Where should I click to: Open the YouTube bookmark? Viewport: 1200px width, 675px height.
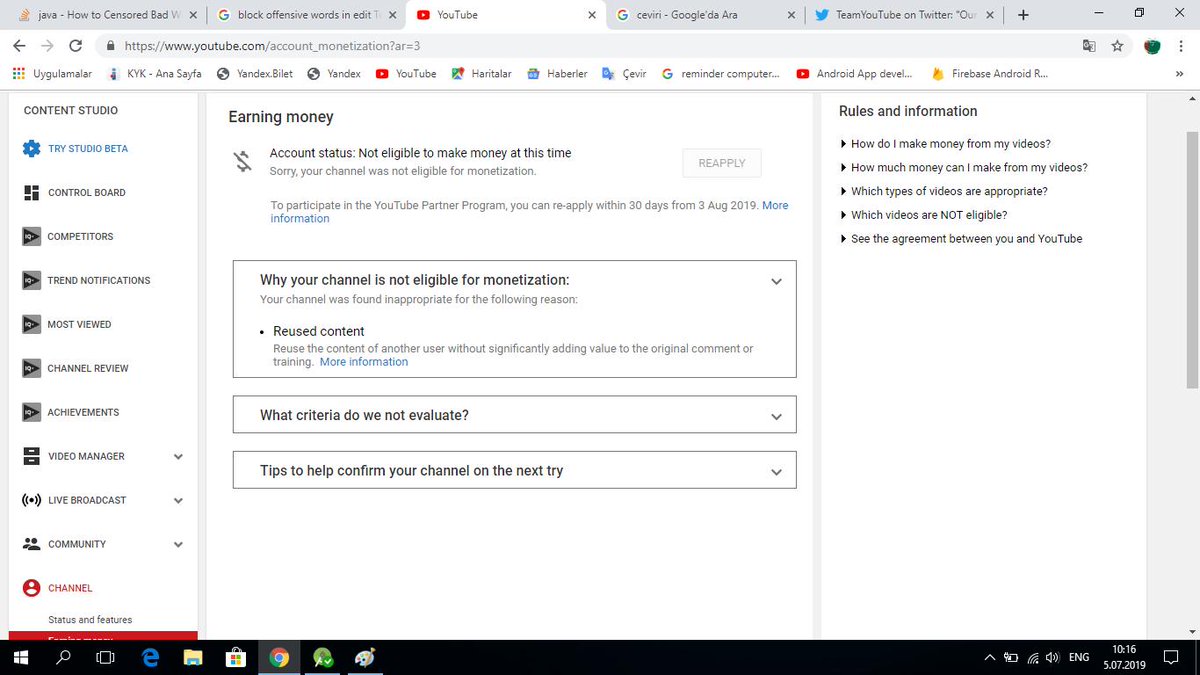coord(406,74)
